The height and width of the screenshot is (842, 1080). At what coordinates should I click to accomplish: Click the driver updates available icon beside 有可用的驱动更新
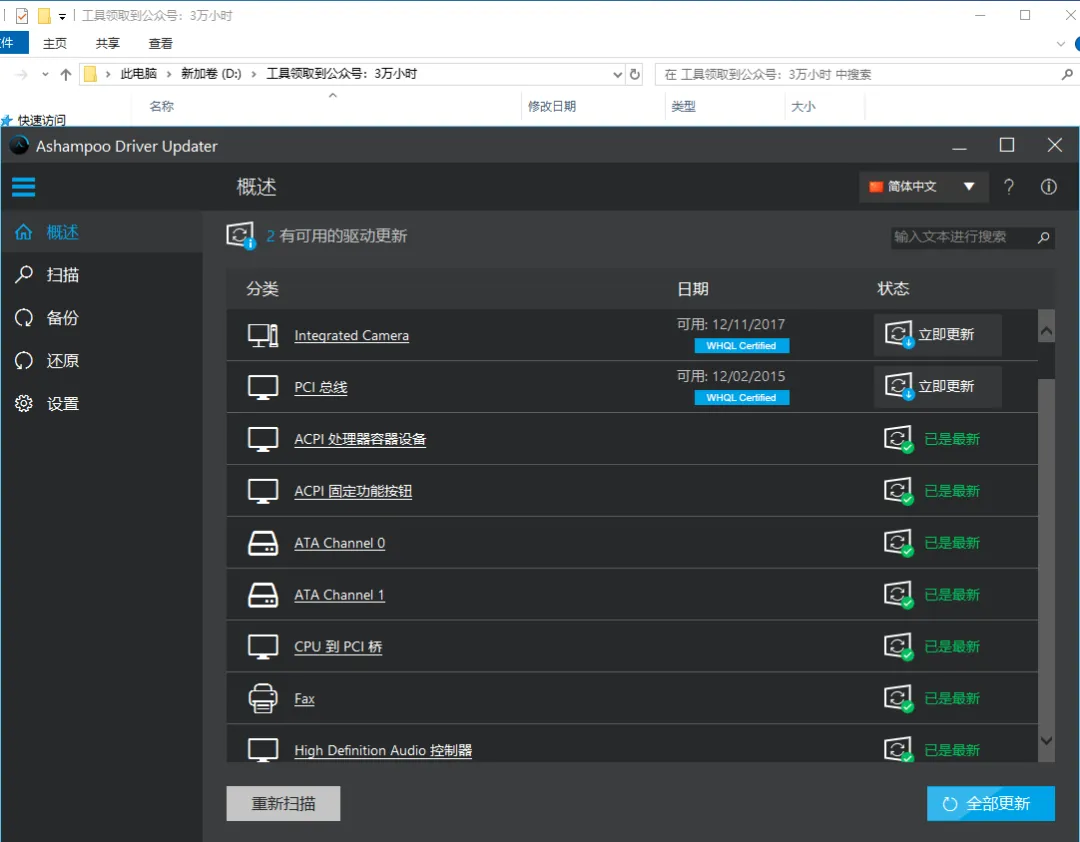click(240, 236)
